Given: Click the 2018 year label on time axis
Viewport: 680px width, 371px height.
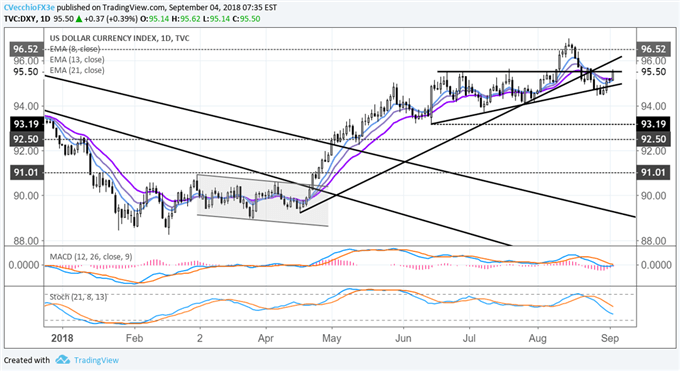Looking at the screenshot, I should coord(62,338).
